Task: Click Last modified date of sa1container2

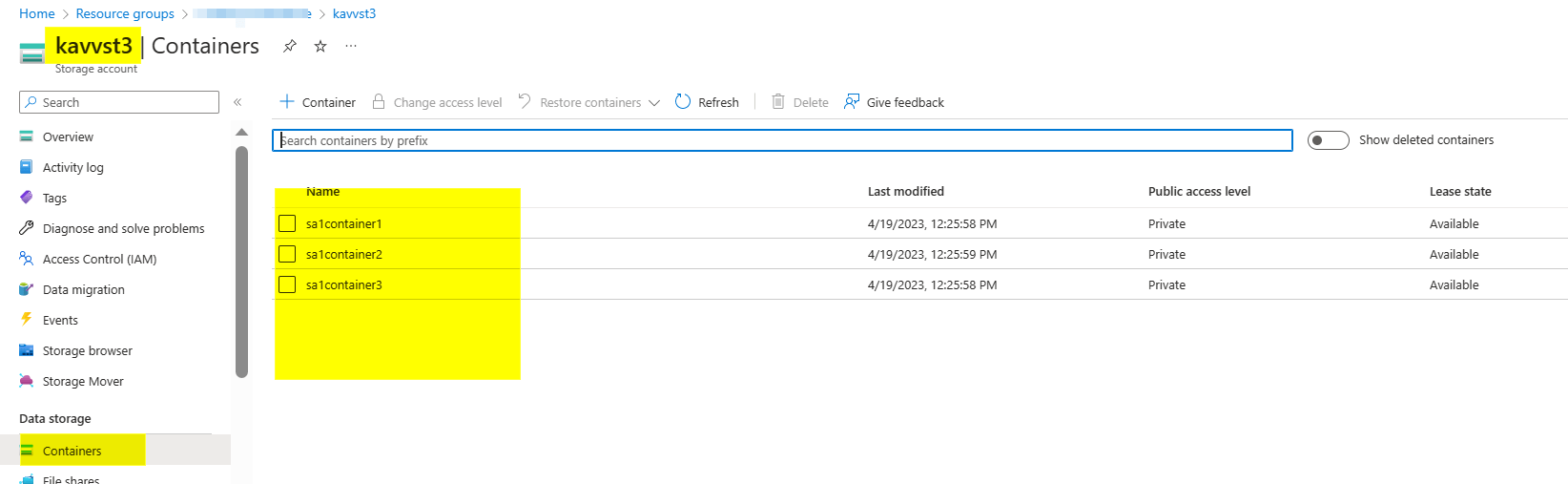Action: click(932, 254)
